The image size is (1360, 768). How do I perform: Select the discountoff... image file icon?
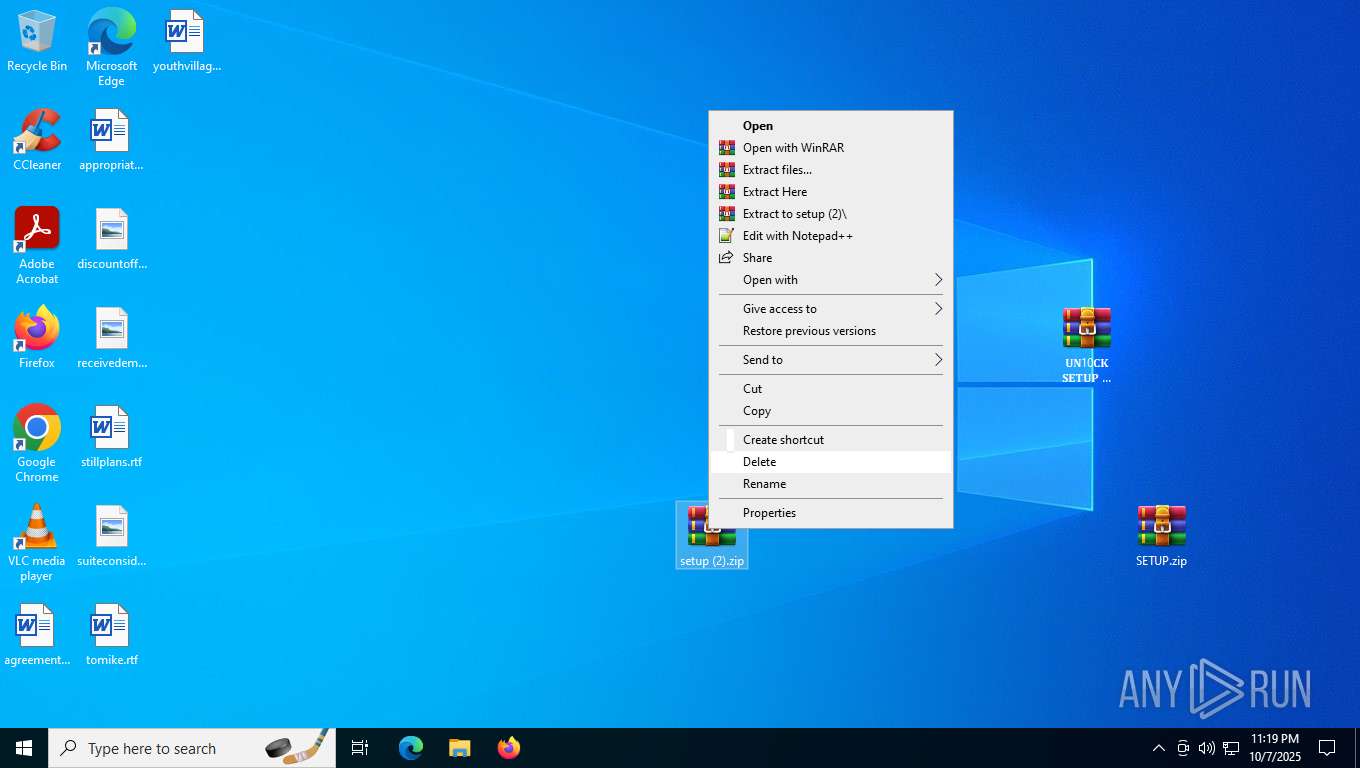tap(111, 239)
